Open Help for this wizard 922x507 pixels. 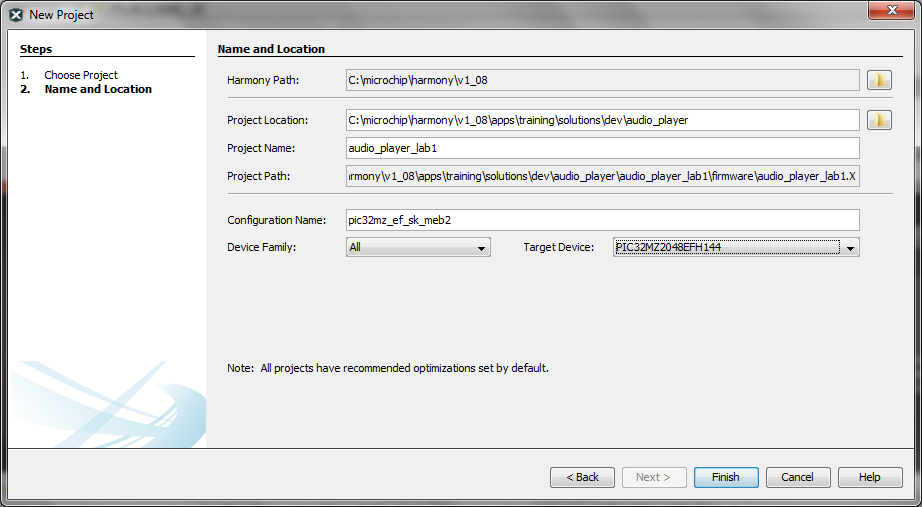pyautogui.click(x=869, y=477)
